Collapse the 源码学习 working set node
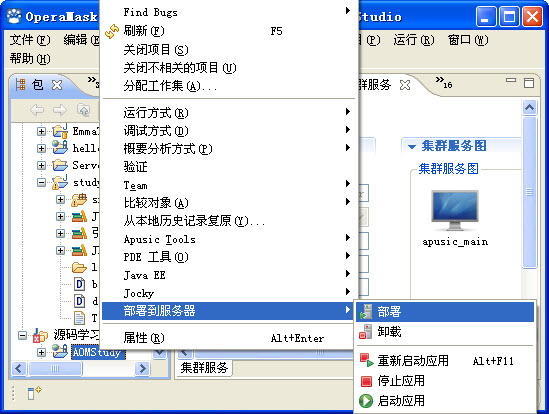Image resolution: width=549 pixels, height=414 pixels. (22, 336)
